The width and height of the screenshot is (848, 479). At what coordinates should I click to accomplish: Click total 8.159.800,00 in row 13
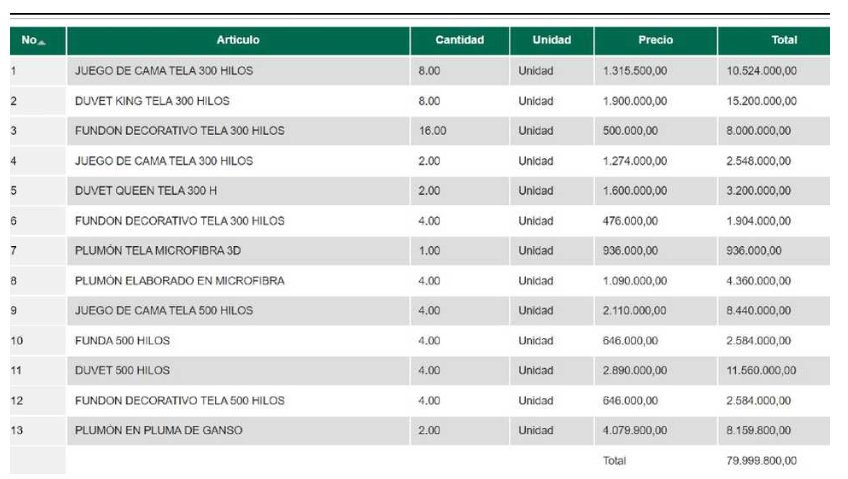pyautogui.click(x=759, y=431)
